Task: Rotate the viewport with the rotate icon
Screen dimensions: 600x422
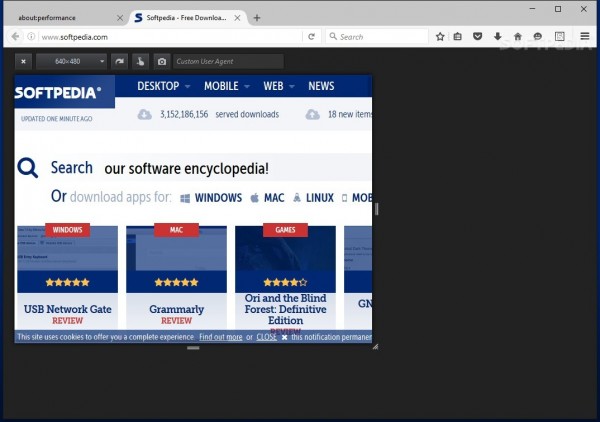Action: pos(119,61)
